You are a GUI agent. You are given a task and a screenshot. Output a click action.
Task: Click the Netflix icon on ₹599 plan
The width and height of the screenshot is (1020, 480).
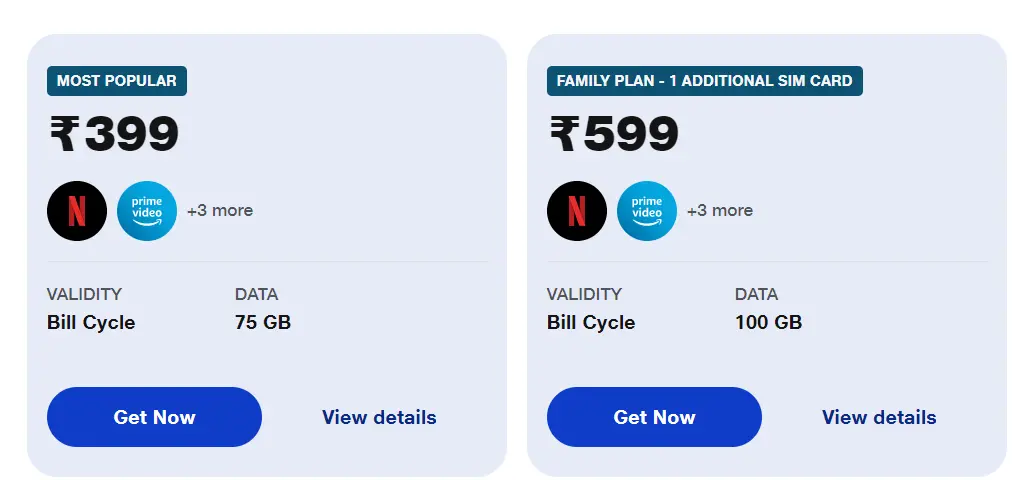coord(577,211)
